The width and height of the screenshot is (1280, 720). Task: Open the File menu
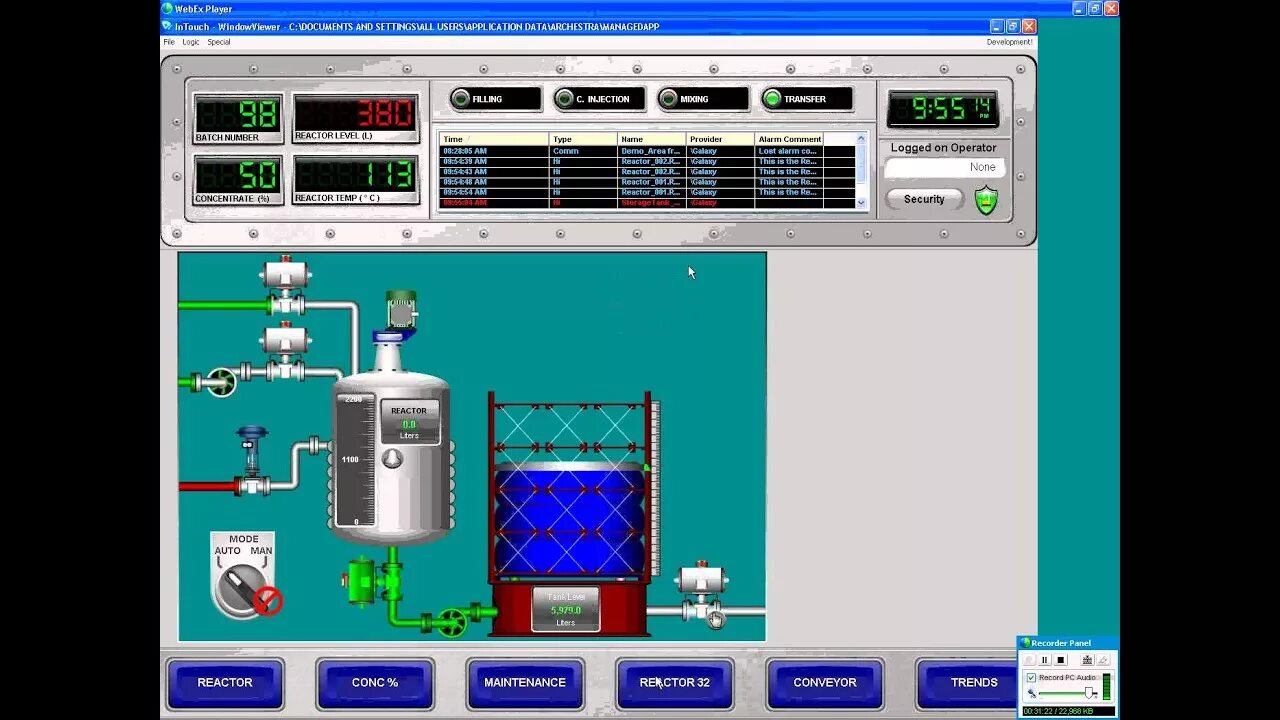pyautogui.click(x=169, y=42)
